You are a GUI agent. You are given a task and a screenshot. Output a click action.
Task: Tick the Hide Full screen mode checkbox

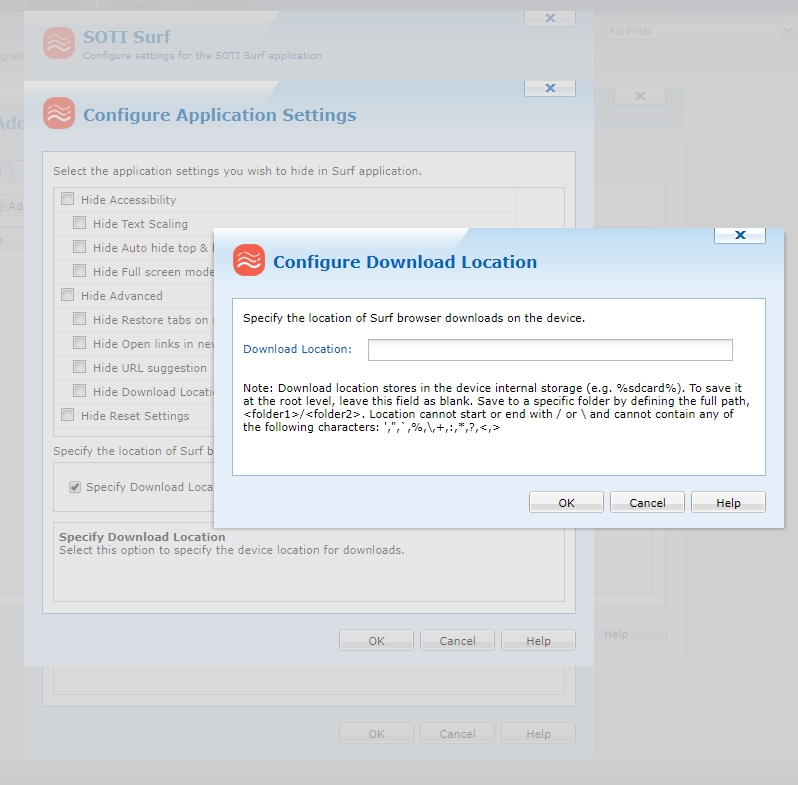79,270
